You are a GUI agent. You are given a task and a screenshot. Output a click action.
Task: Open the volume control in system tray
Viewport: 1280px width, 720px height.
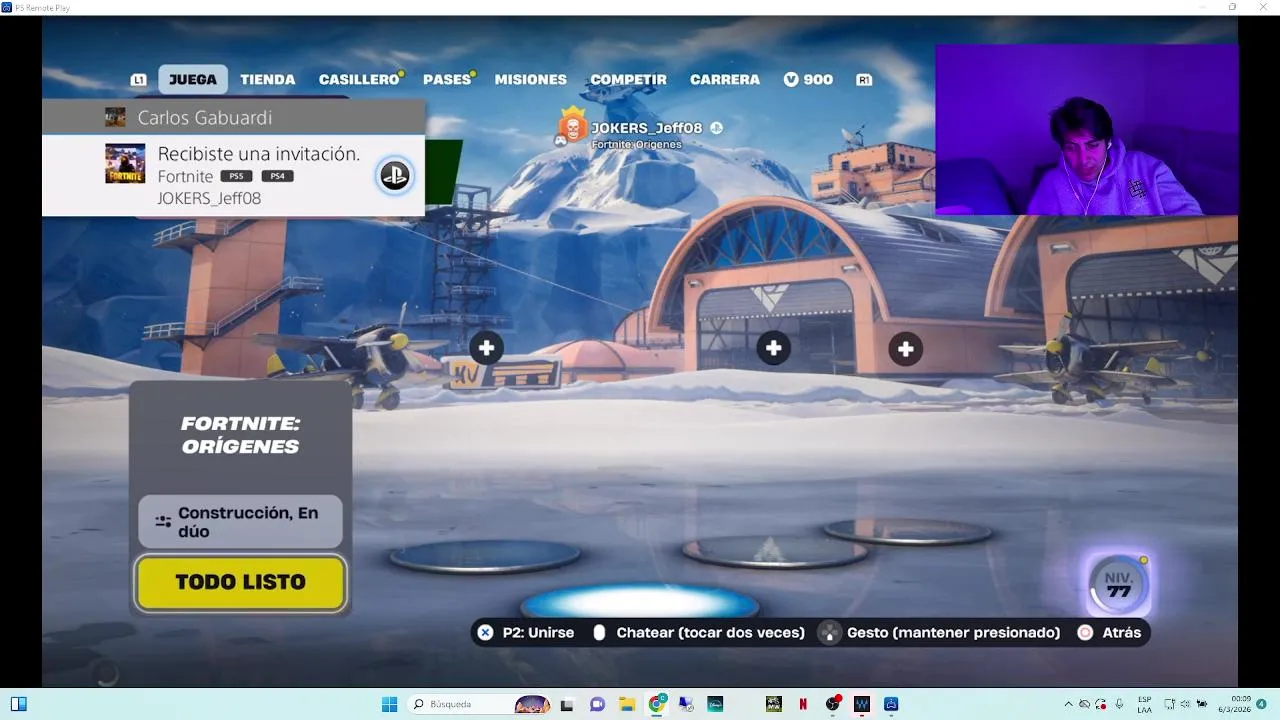click(1185, 704)
